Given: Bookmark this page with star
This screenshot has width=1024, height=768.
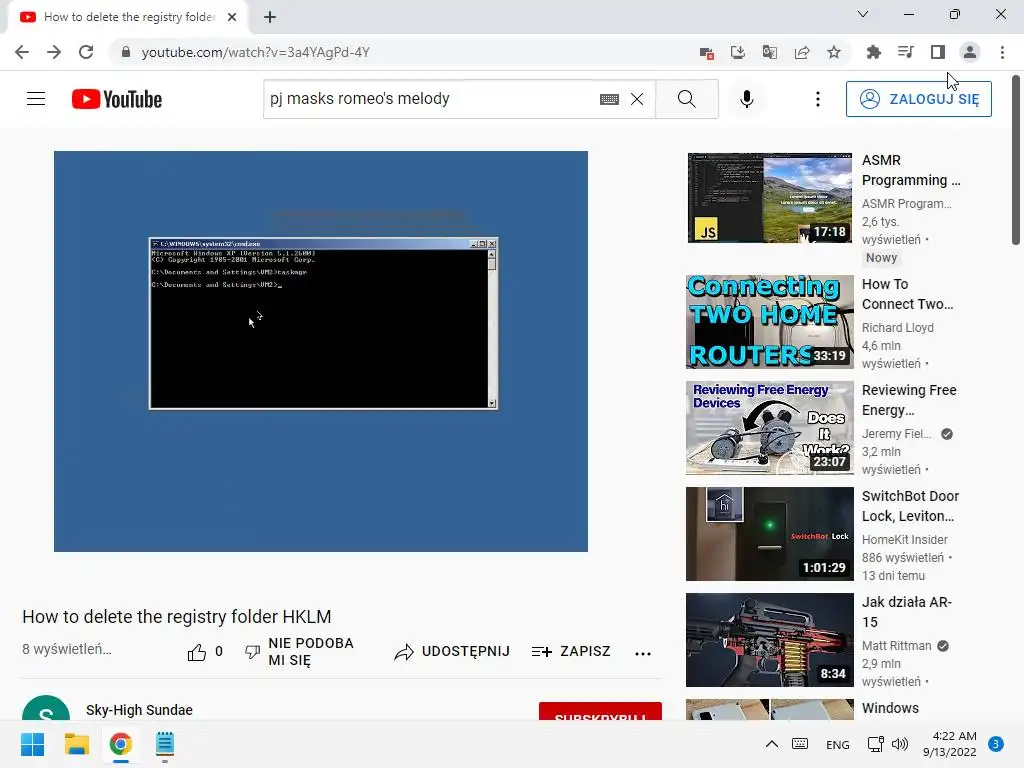Looking at the screenshot, I should click(x=834, y=52).
